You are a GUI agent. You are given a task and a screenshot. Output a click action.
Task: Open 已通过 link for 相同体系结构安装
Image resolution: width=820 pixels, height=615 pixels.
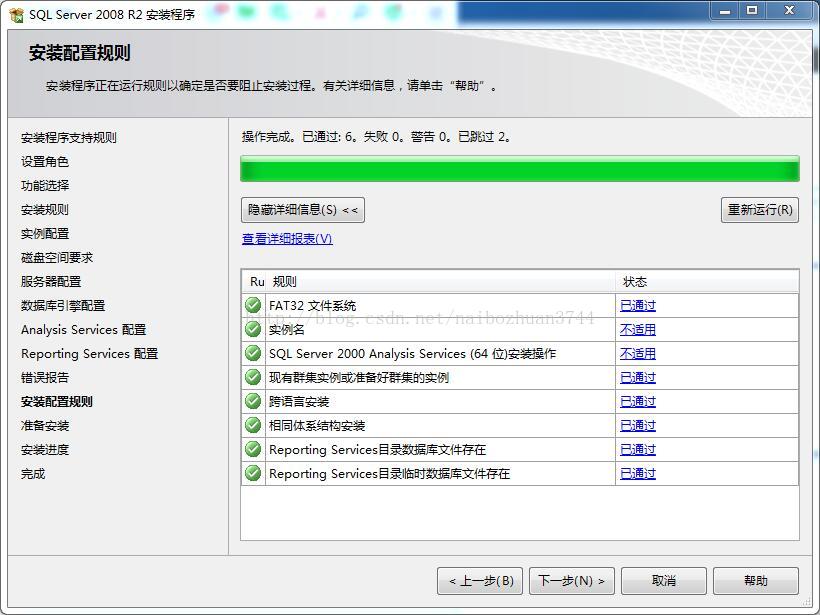637,426
